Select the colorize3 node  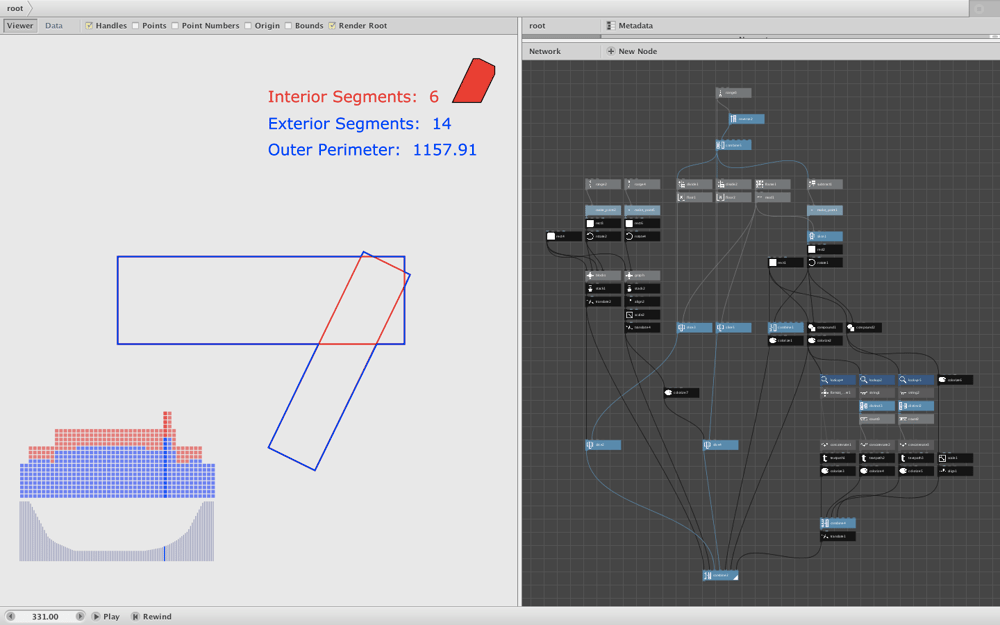(x=838, y=471)
